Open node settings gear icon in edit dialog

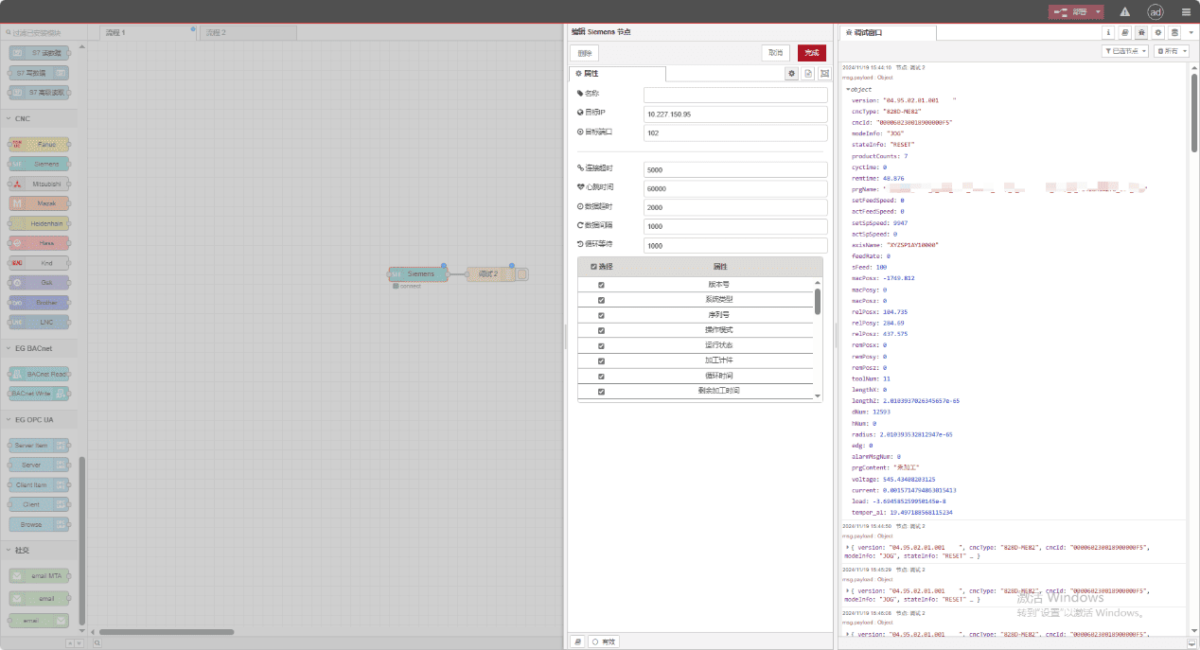point(792,73)
